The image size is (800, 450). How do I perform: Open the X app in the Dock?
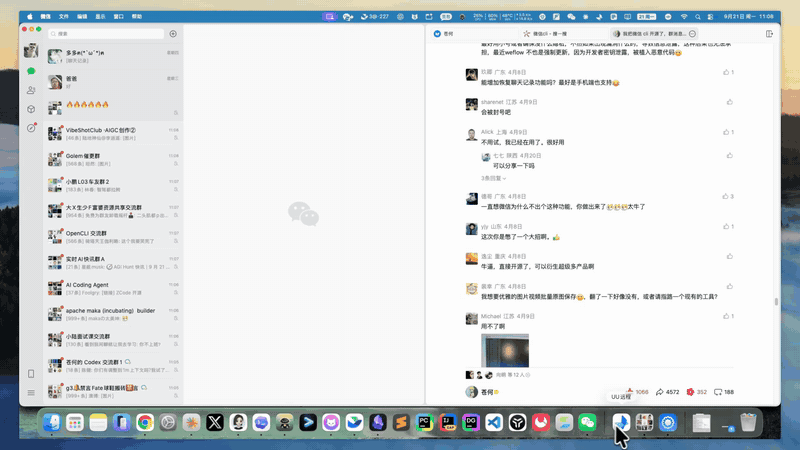(215, 422)
